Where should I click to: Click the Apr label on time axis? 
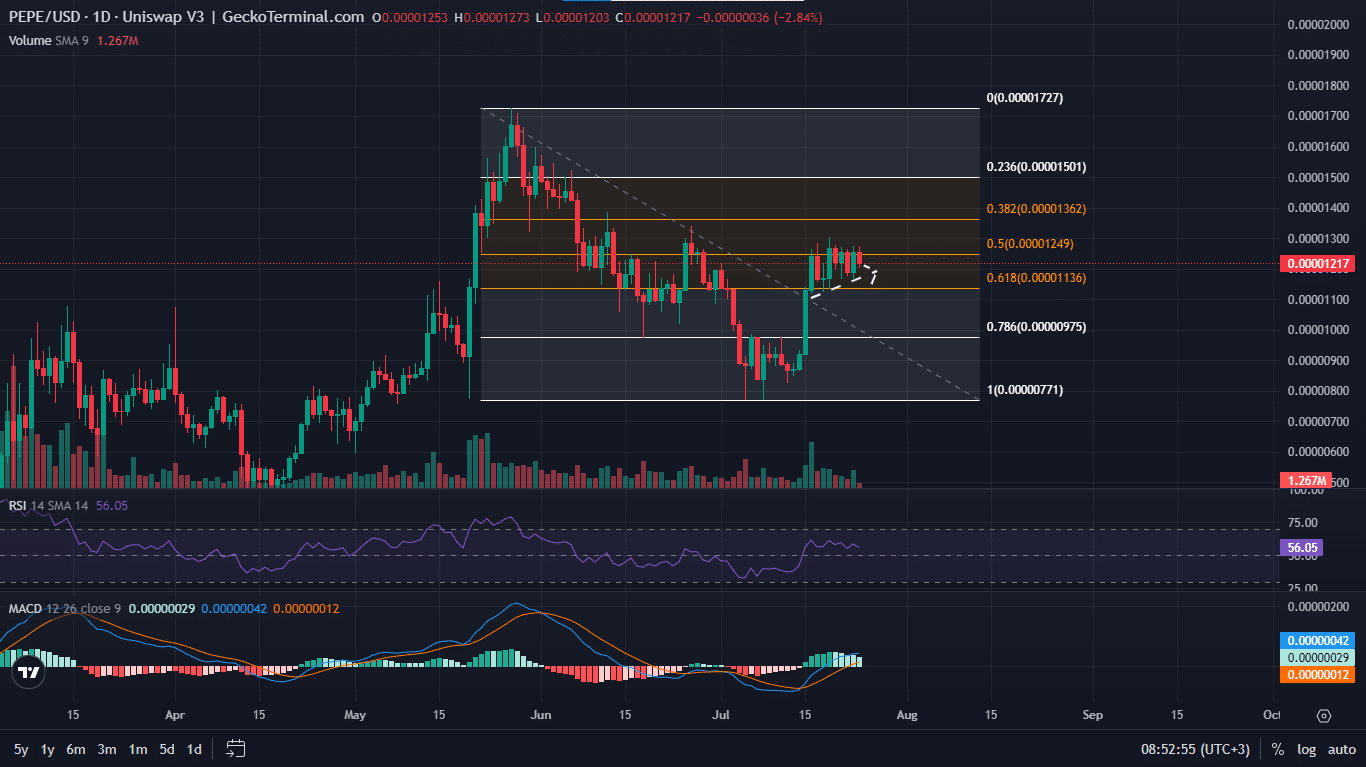pos(175,715)
